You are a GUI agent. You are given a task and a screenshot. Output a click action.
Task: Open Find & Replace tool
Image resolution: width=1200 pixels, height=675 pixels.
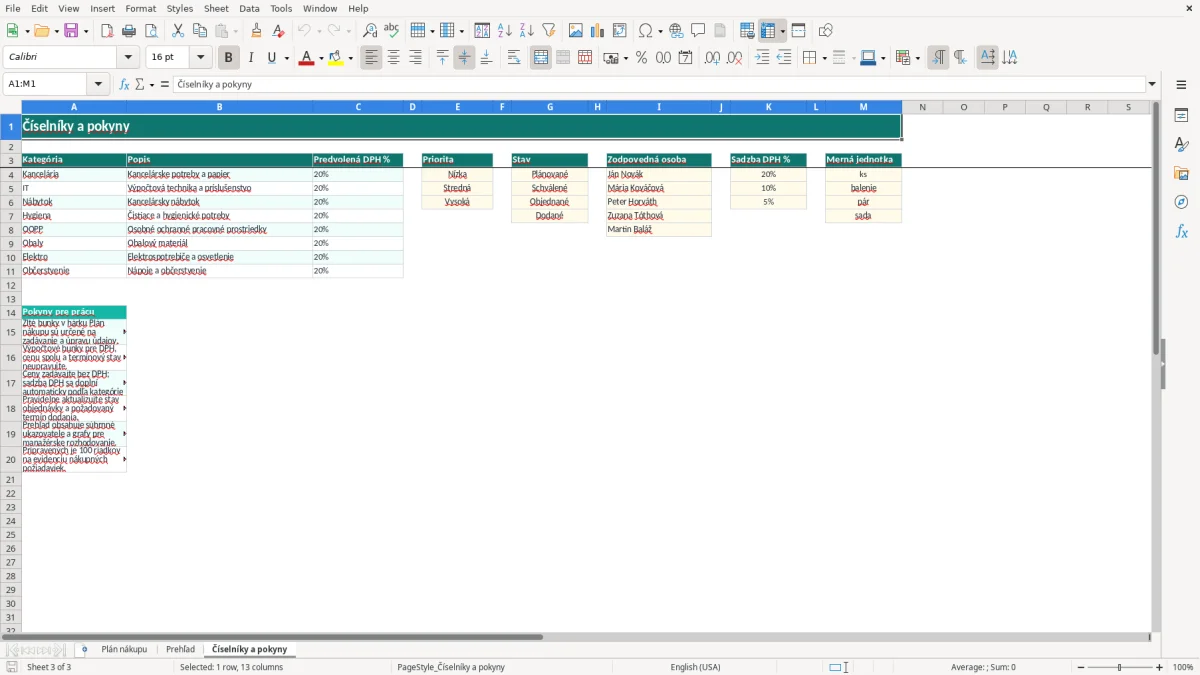coord(370,31)
